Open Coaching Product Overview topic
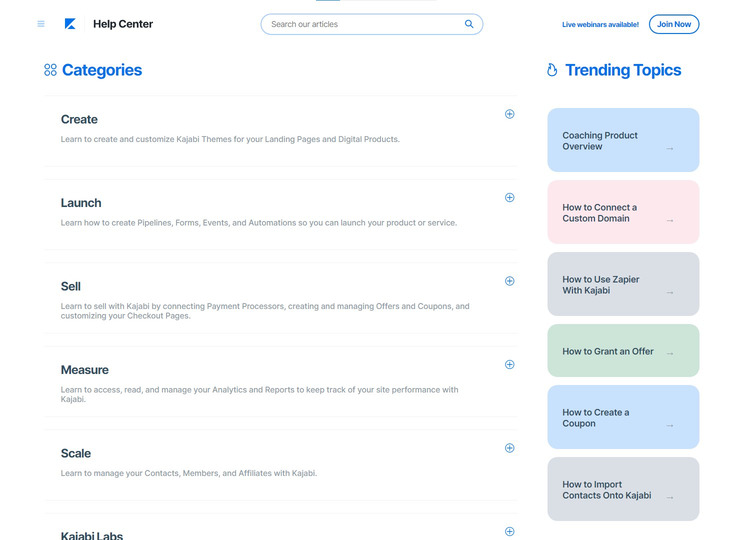 [623, 140]
